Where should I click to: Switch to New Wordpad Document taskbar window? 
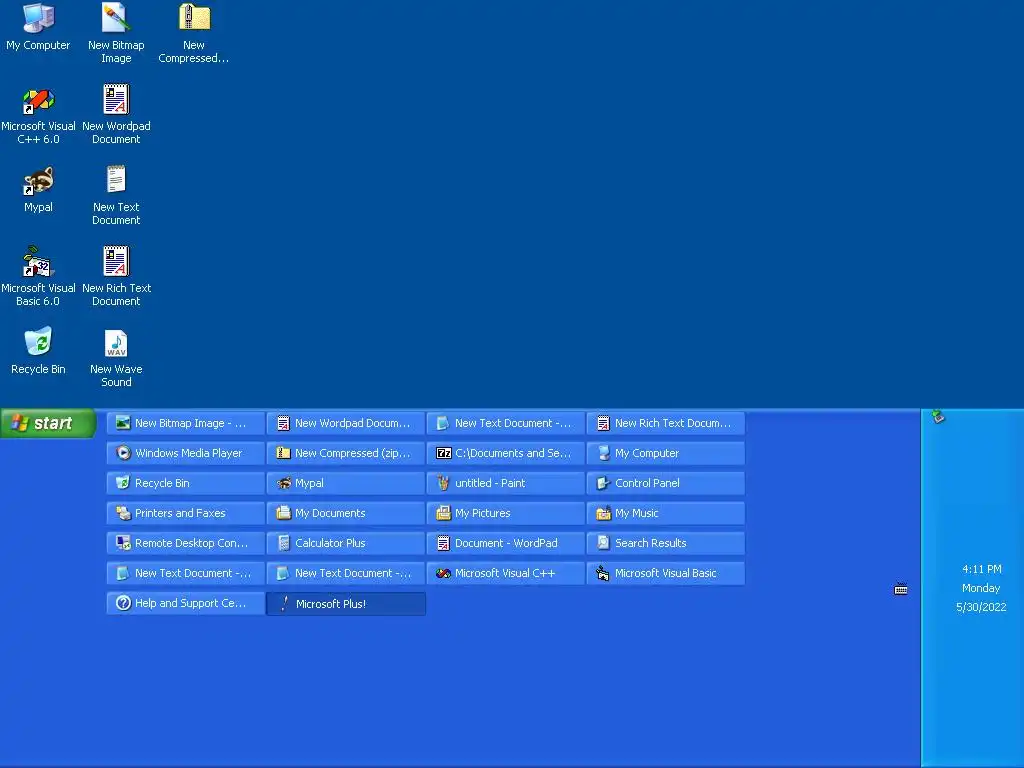(x=345, y=423)
